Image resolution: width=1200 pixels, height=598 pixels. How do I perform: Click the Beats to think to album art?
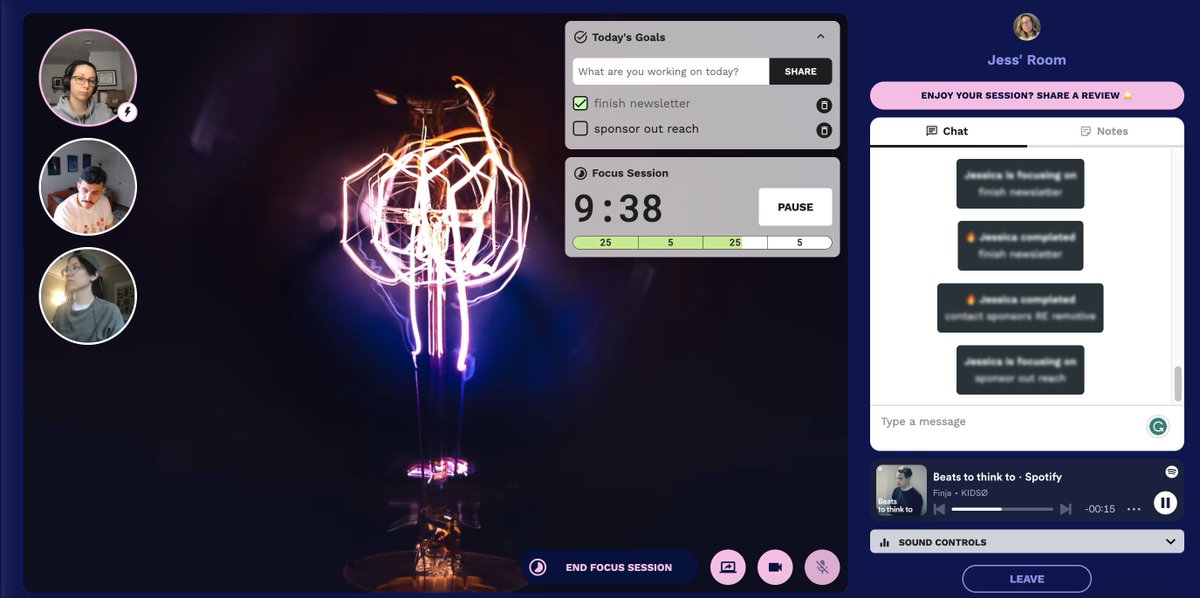click(x=901, y=491)
